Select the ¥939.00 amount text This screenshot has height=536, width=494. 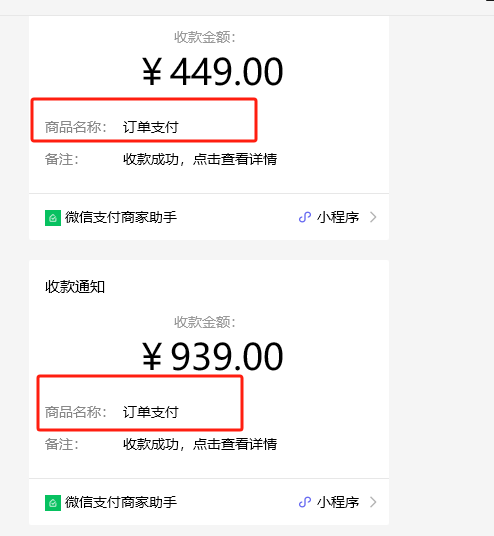pyautogui.click(x=212, y=357)
